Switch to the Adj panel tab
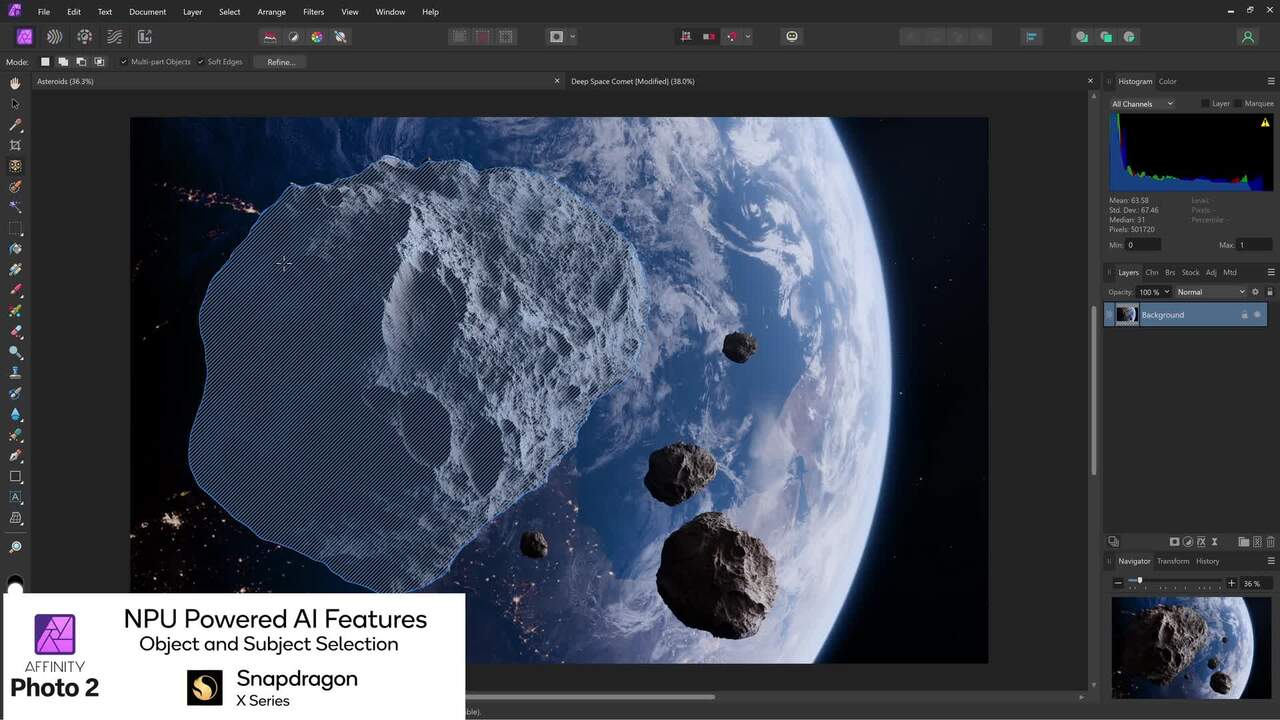 coord(1211,271)
